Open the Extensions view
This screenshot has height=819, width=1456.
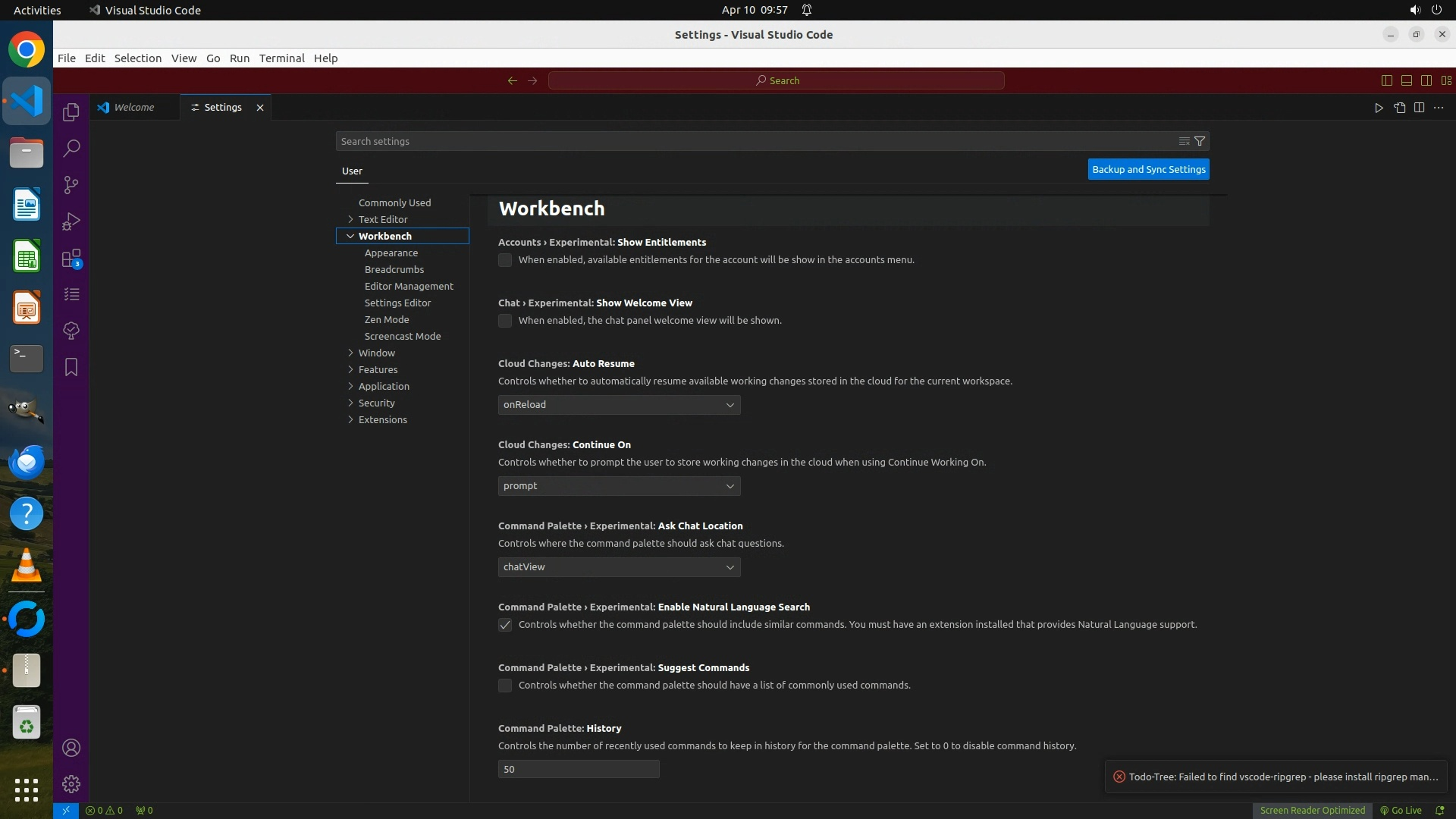71,259
